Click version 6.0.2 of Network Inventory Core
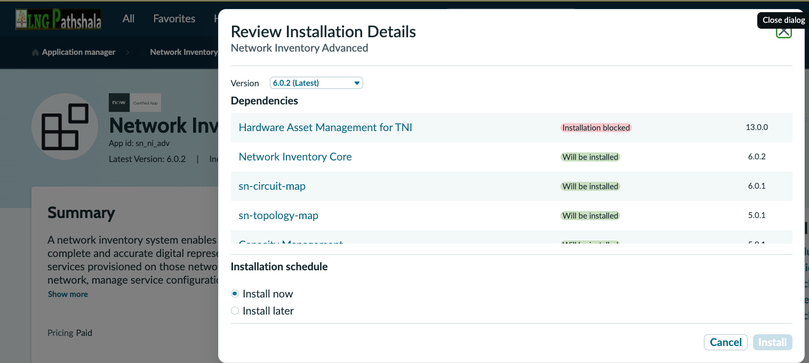Image resolution: width=809 pixels, height=363 pixels. pos(757,157)
